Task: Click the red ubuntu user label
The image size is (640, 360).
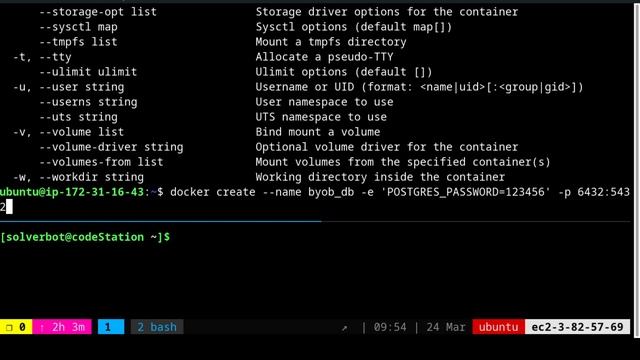Action: (498, 327)
